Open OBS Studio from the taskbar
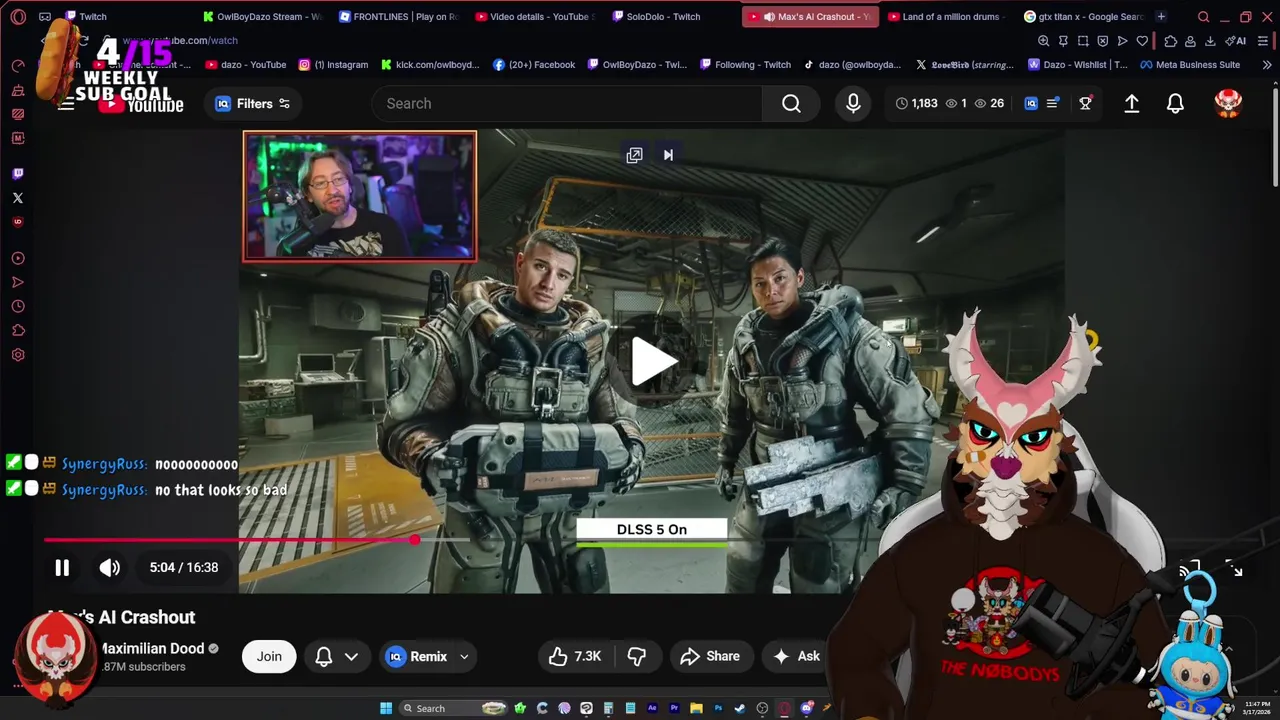 click(762, 708)
